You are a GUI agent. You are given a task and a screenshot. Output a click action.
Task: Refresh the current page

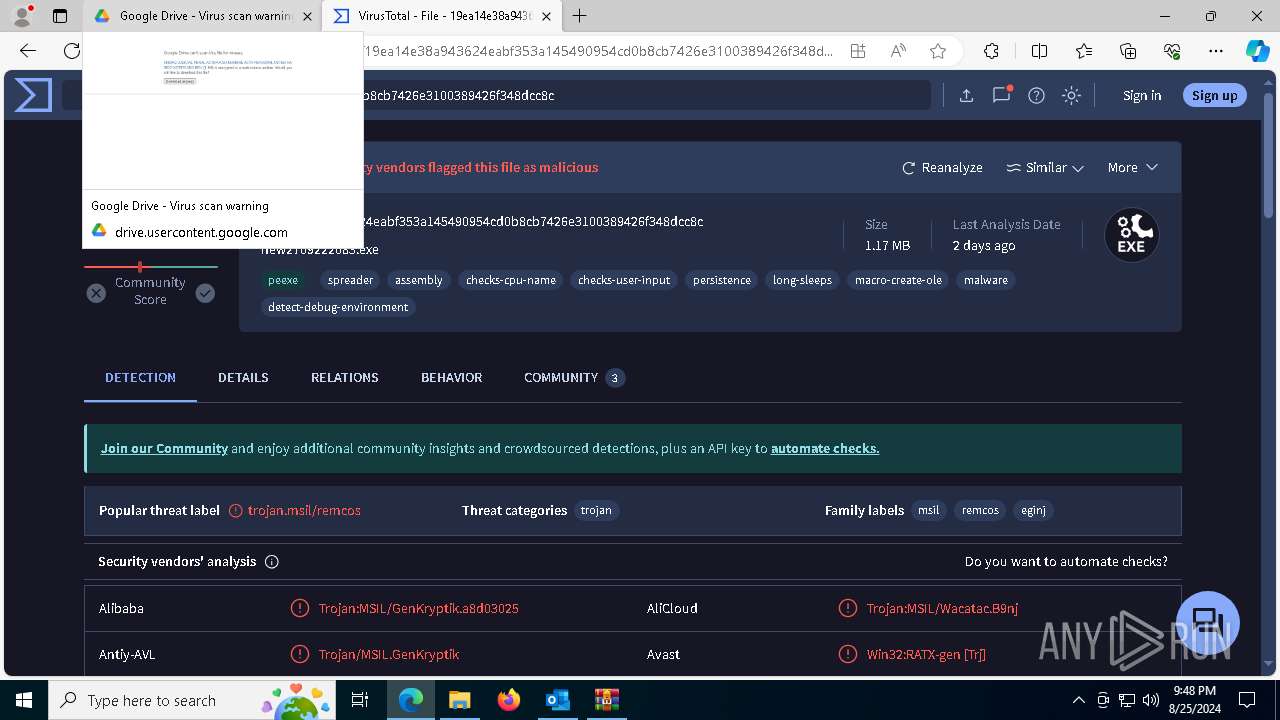click(x=71, y=51)
